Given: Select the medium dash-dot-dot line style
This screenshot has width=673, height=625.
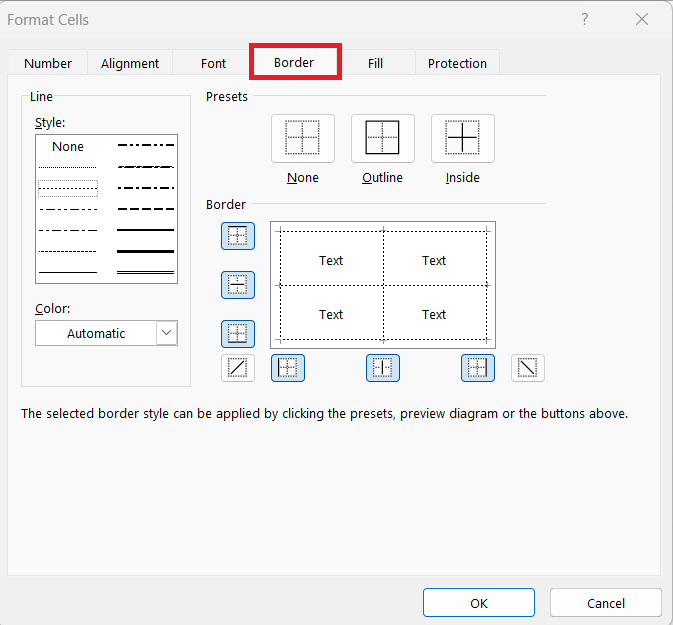Looking at the screenshot, I should click(x=146, y=145).
